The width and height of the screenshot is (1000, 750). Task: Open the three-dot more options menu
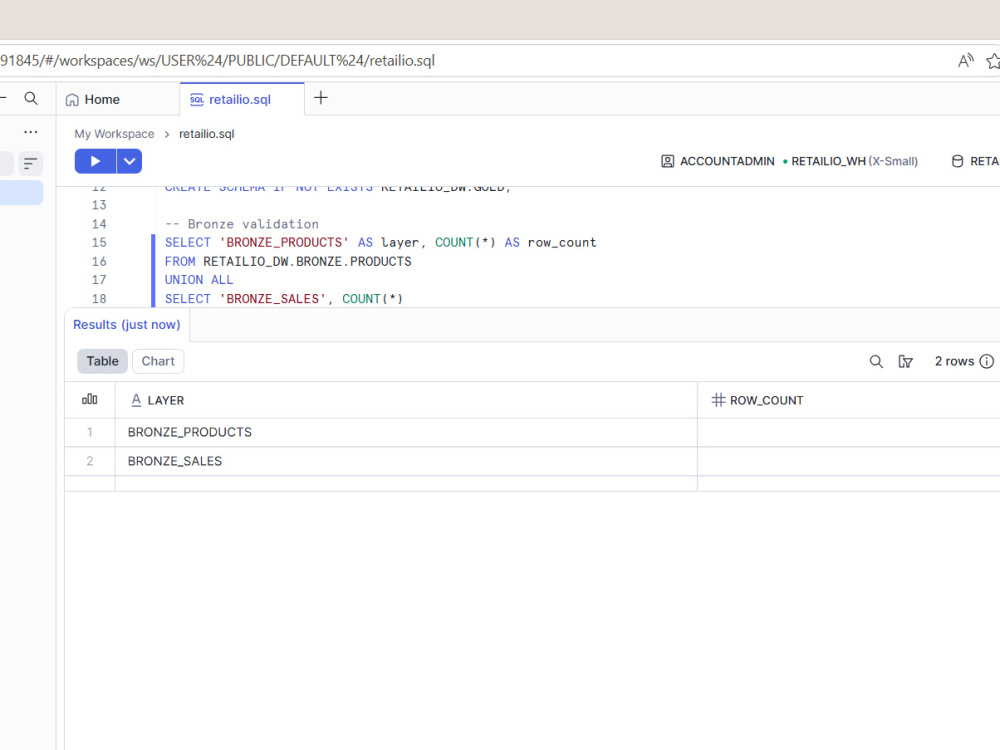[31, 132]
